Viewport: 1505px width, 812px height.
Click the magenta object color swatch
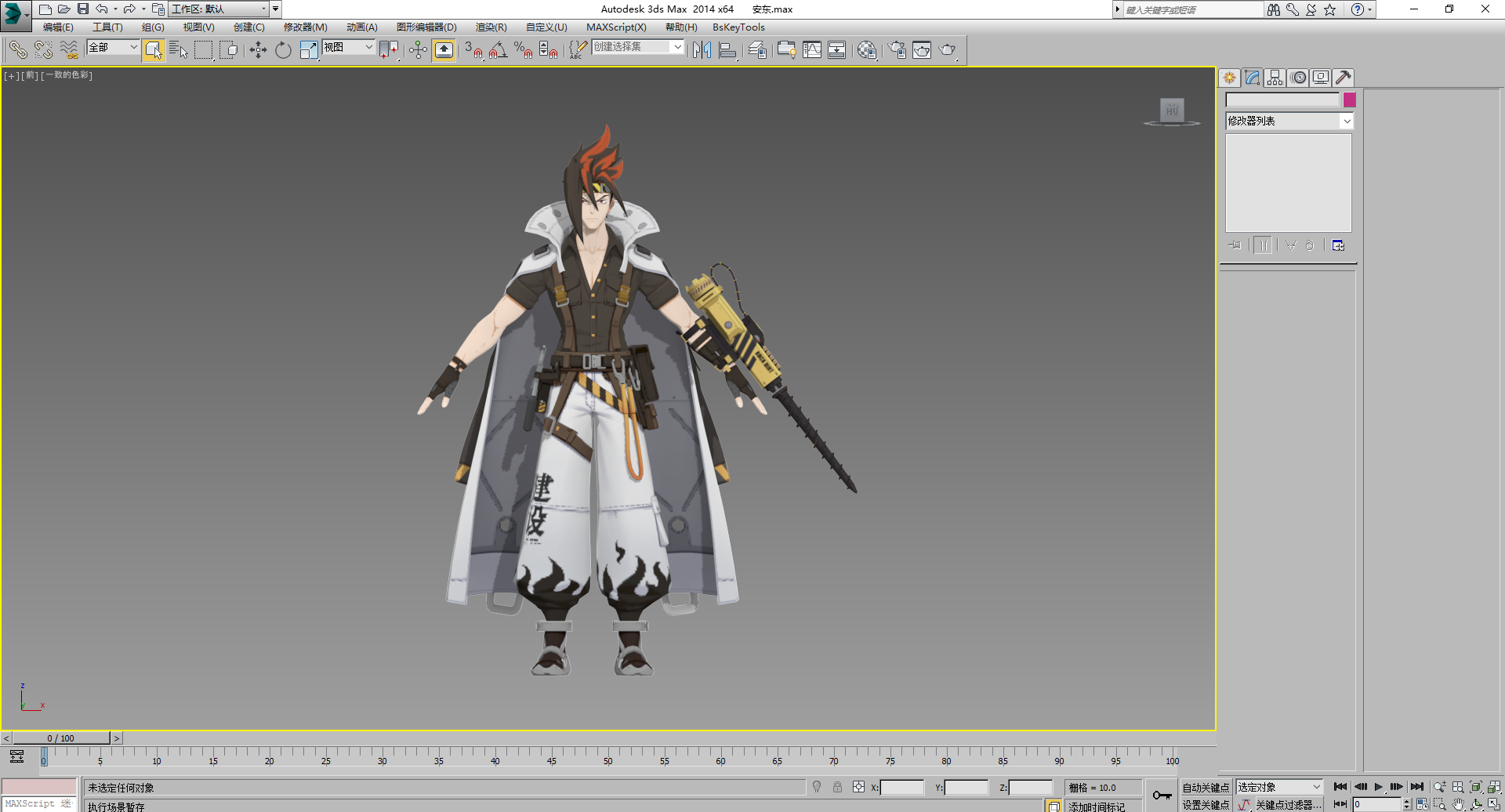pyautogui.click(x=1349, y=100)
